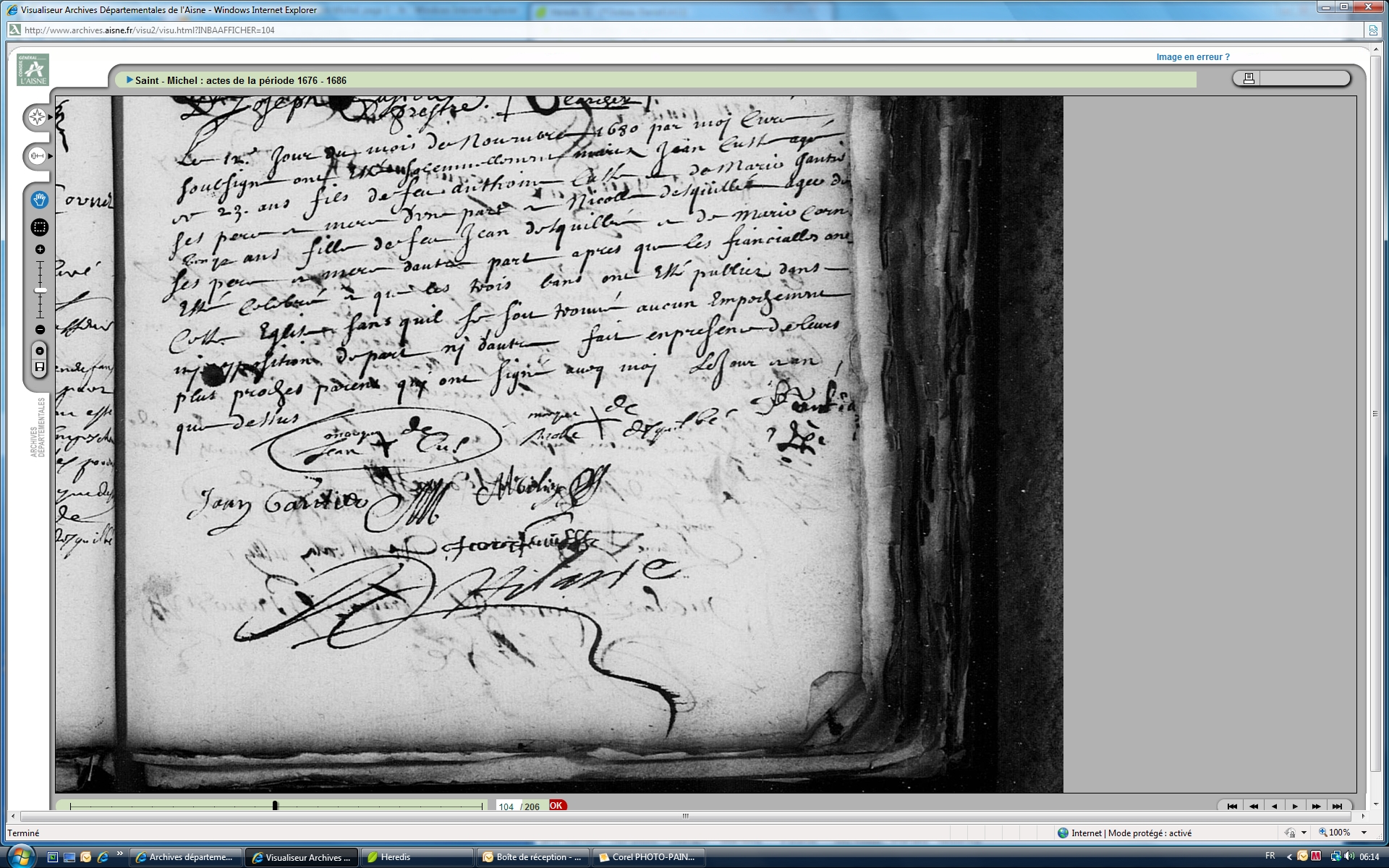
Task: Open the compass navigation tool
Action: (x=37, y=117)
